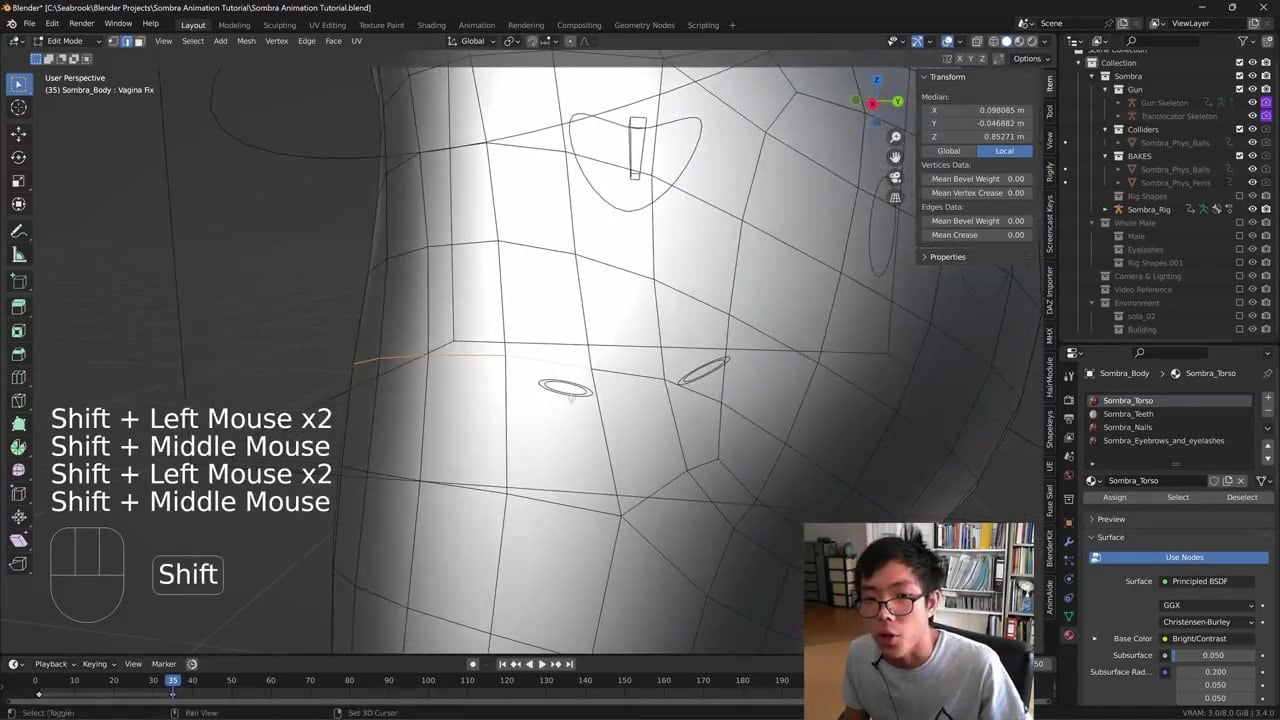
Task: Switch to edge select mode
Action: [x=126, y=41]
